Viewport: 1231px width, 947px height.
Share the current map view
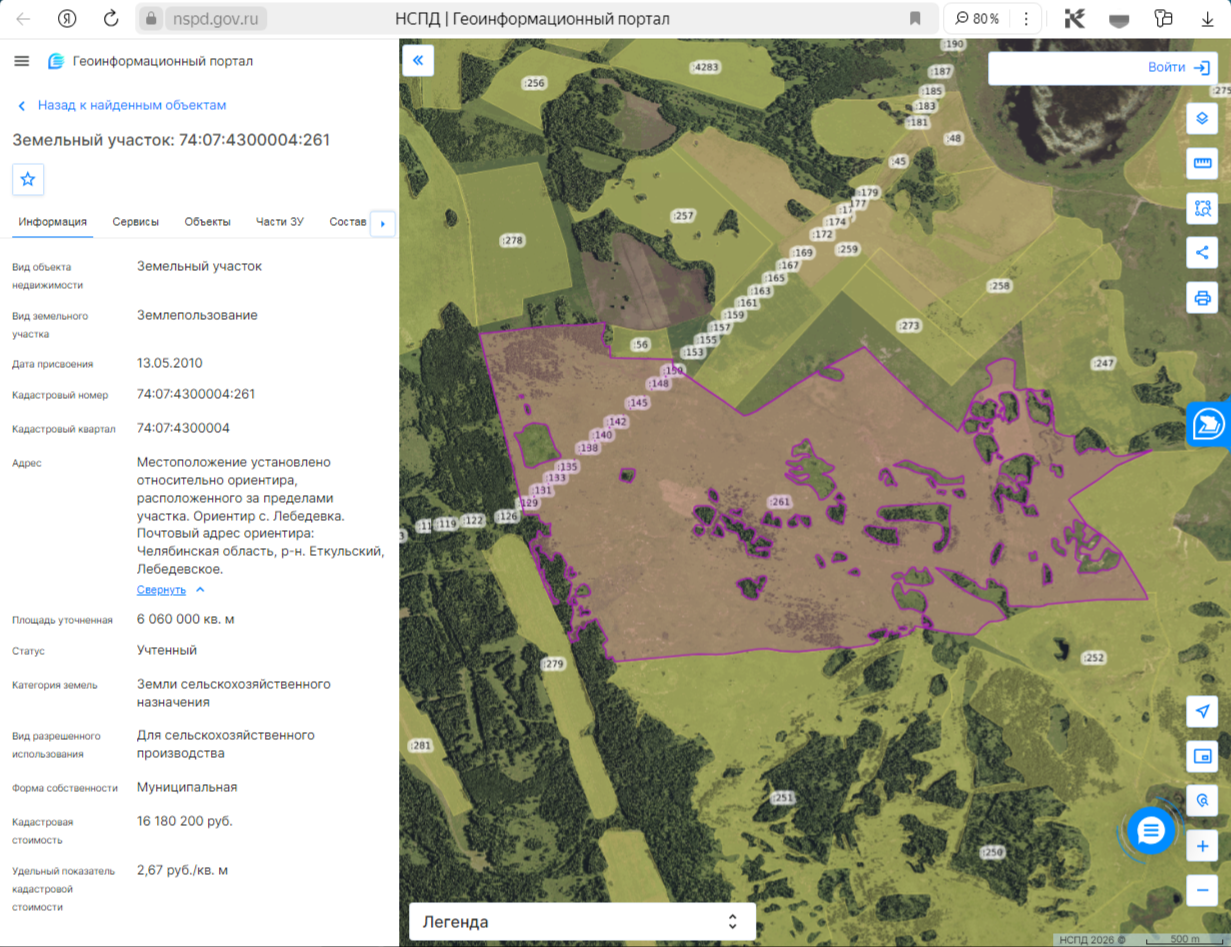pyautogui.click(x=1202, y=253)
